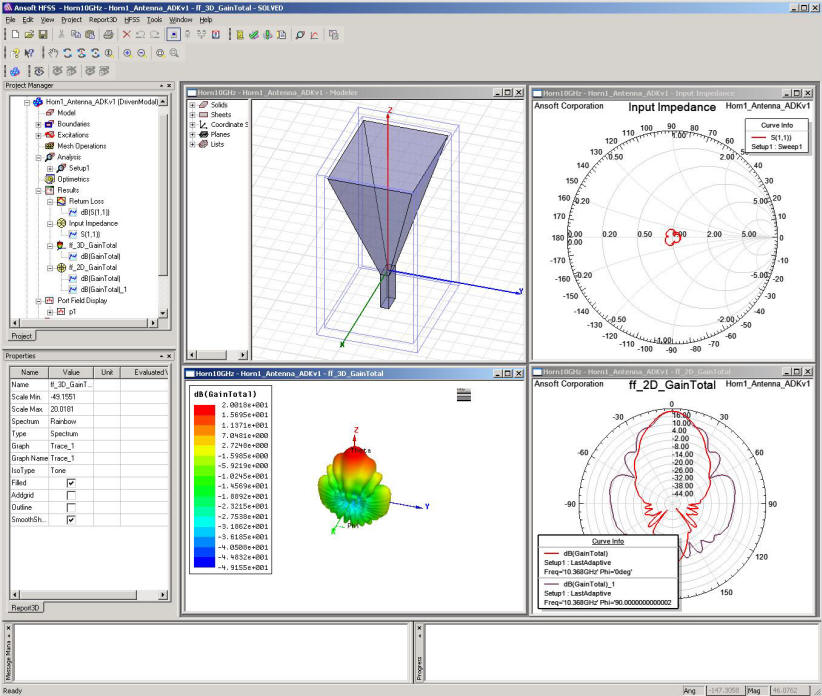Click the red X Delete icon
Image resolution: width=822 pixels, height=696 pixels.
126,35
